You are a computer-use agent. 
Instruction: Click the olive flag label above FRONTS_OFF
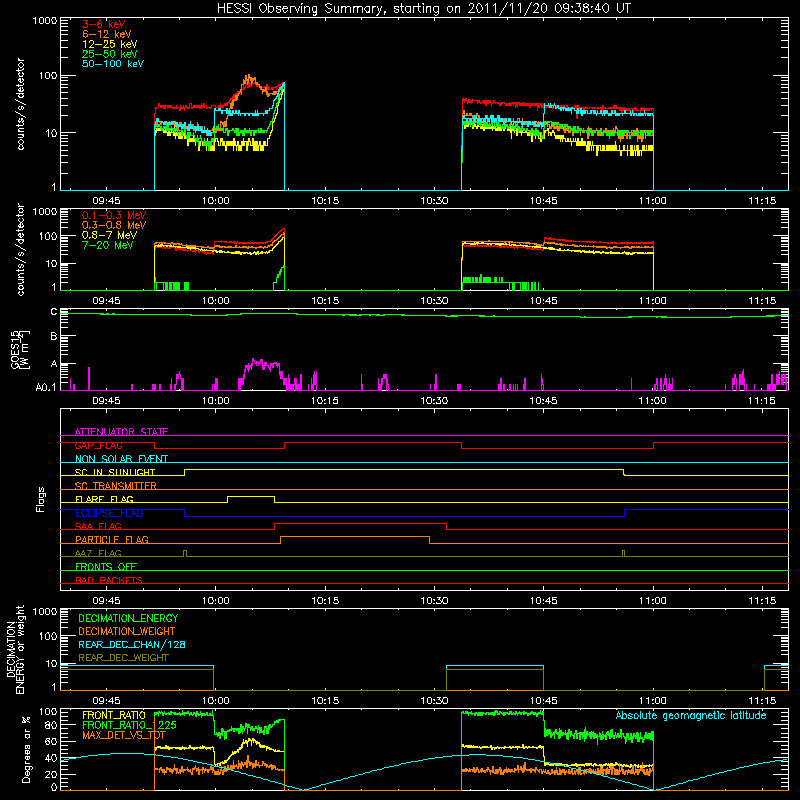[x=98, y=553]
